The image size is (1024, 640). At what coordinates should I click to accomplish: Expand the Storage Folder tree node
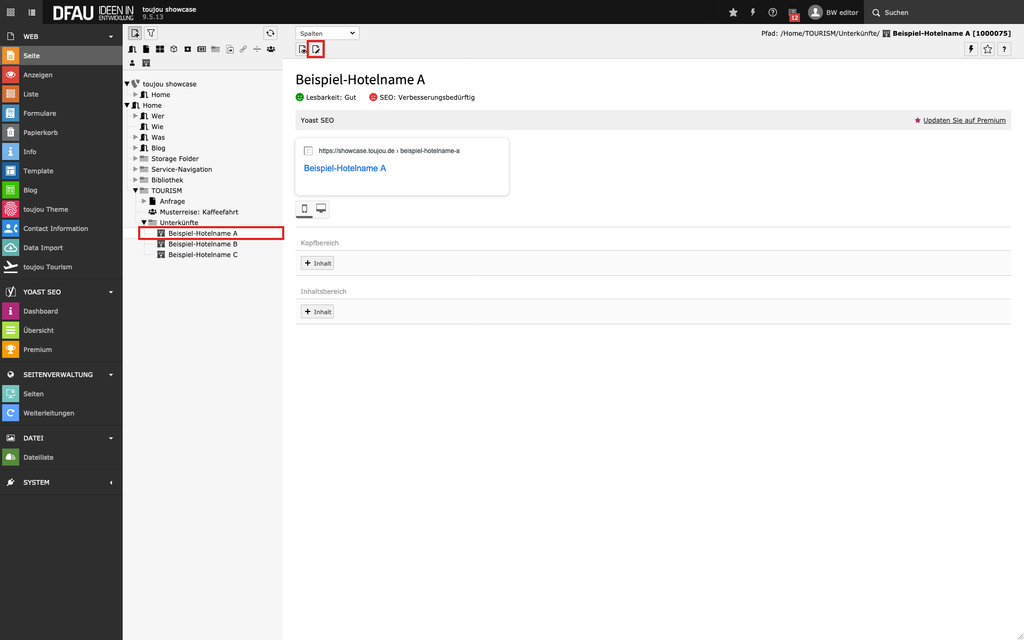point(136,159)
